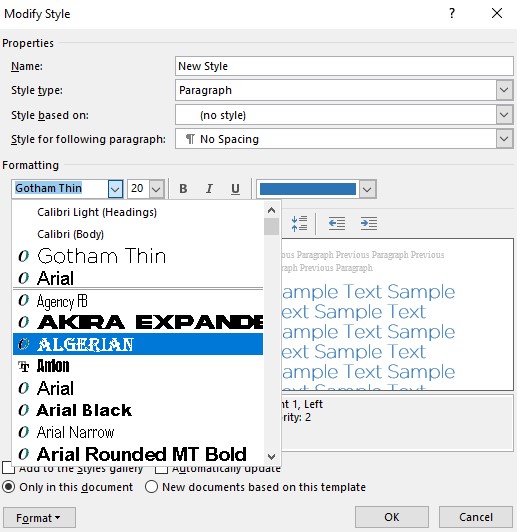Viewport: 517px width, 532px height.
Task: Click the font icon beside Arial Rounded MT Bold
Action: coord(23,454)
